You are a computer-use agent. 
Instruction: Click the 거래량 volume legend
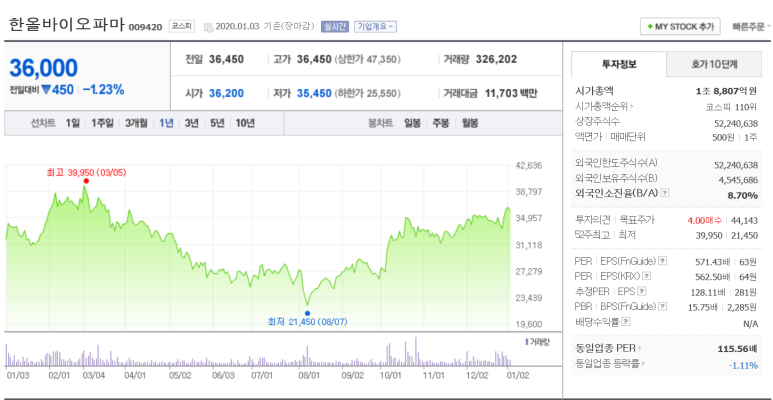(x=536, y=341)
